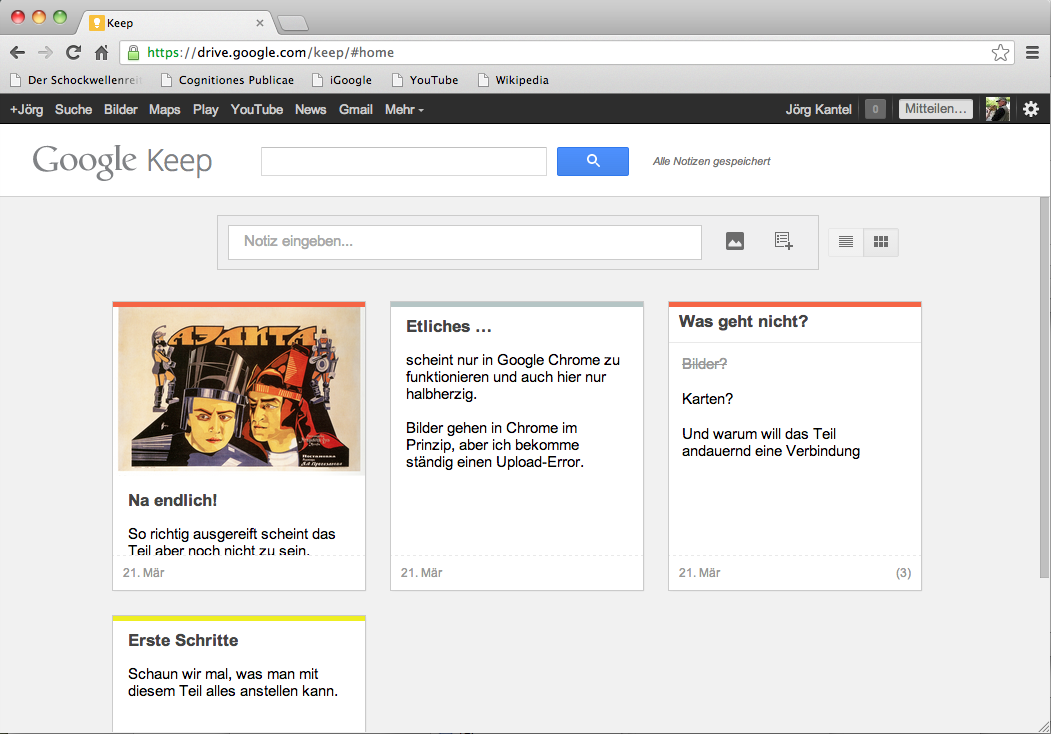Go to the browser home page icon
This screenshot has width=1051, height=734.
point(101,52)
